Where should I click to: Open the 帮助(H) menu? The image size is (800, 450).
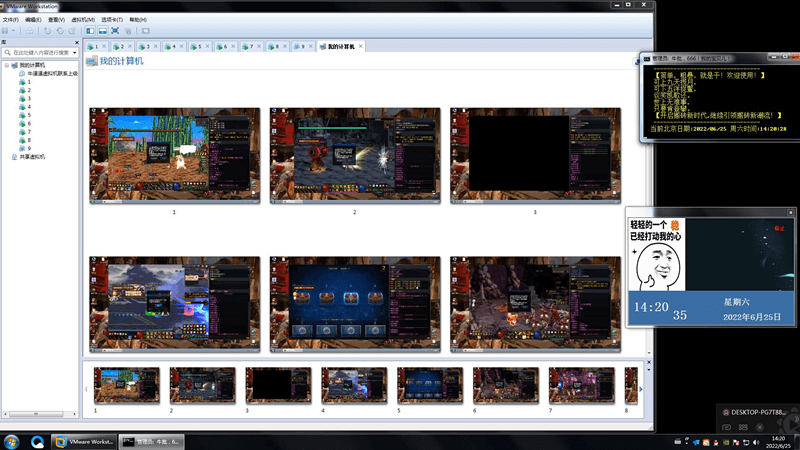(138, 19)
